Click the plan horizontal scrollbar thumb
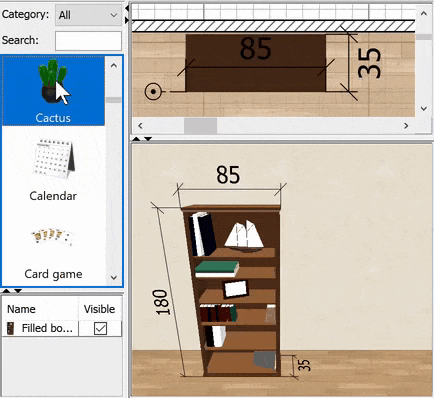This screenshot has height=398, width=434. (x=201, y=126)
